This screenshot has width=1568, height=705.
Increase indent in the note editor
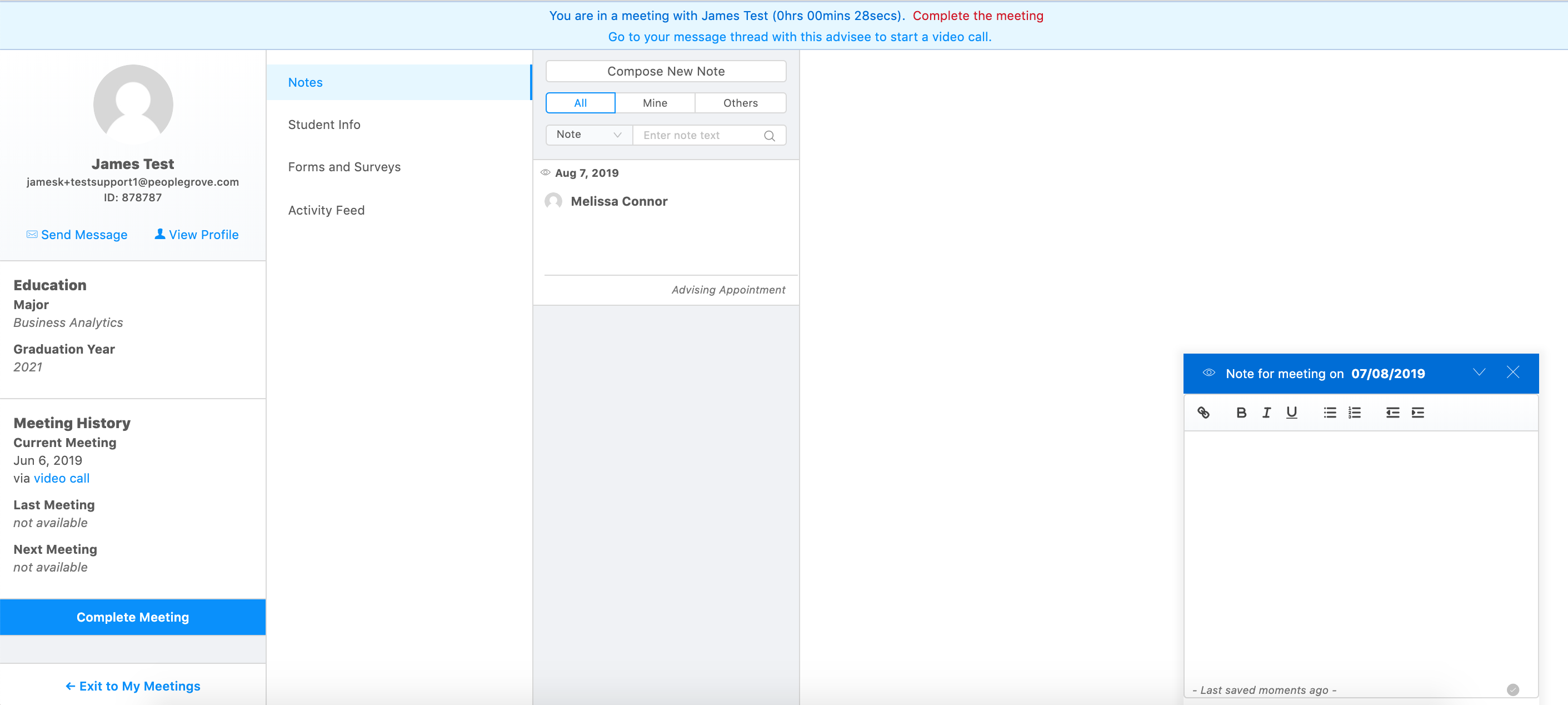[x=1417, y=413]
